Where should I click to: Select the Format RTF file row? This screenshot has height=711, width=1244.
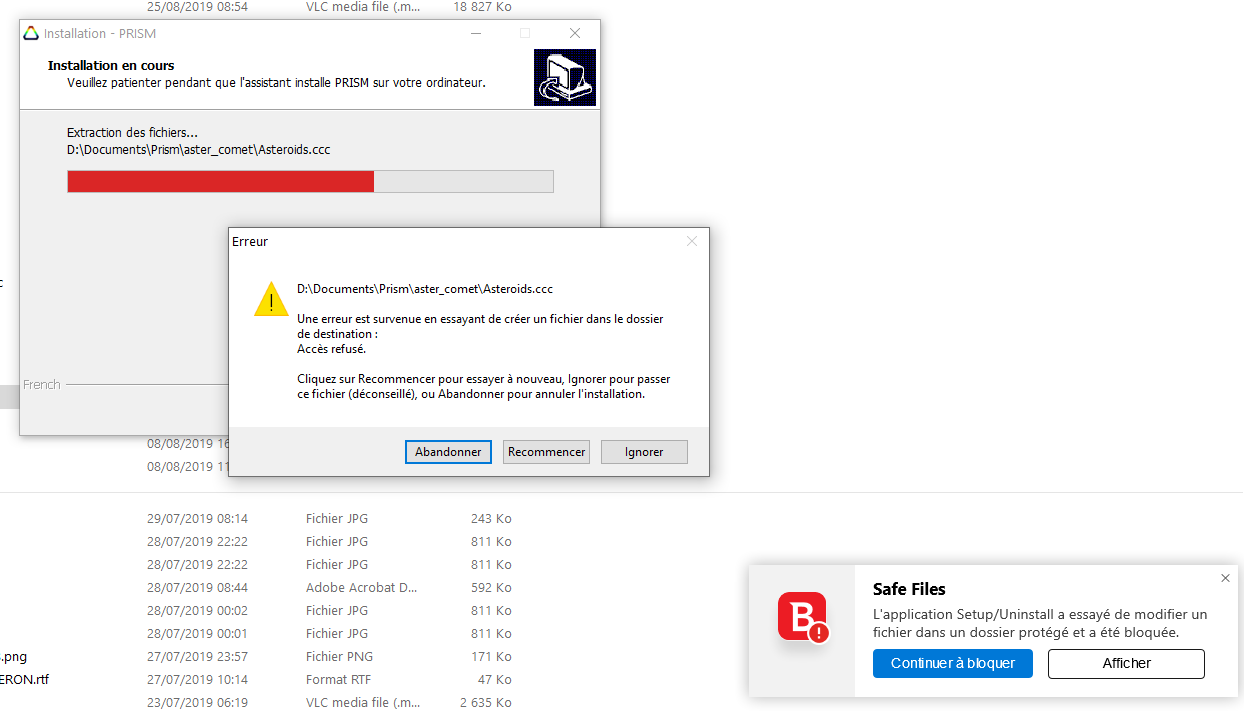click(x=339, y=679)
